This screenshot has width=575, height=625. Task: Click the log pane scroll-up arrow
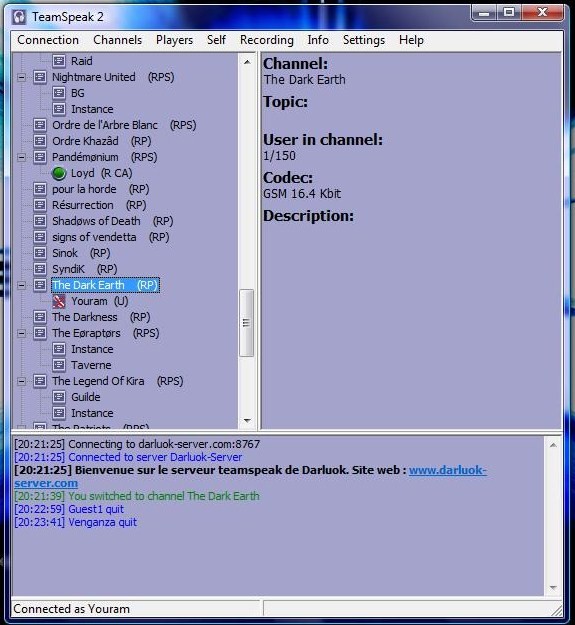coord(553,445)
